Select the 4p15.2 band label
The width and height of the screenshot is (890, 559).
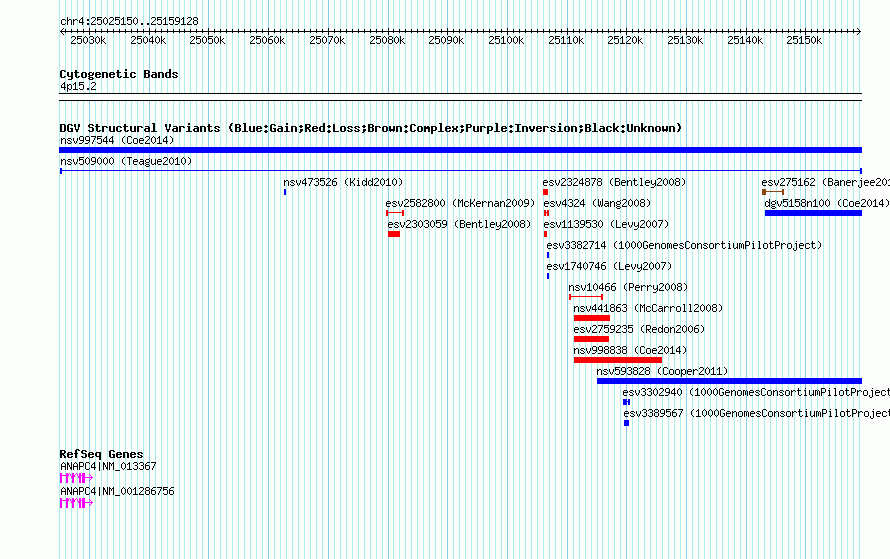[x=78, y=86]
